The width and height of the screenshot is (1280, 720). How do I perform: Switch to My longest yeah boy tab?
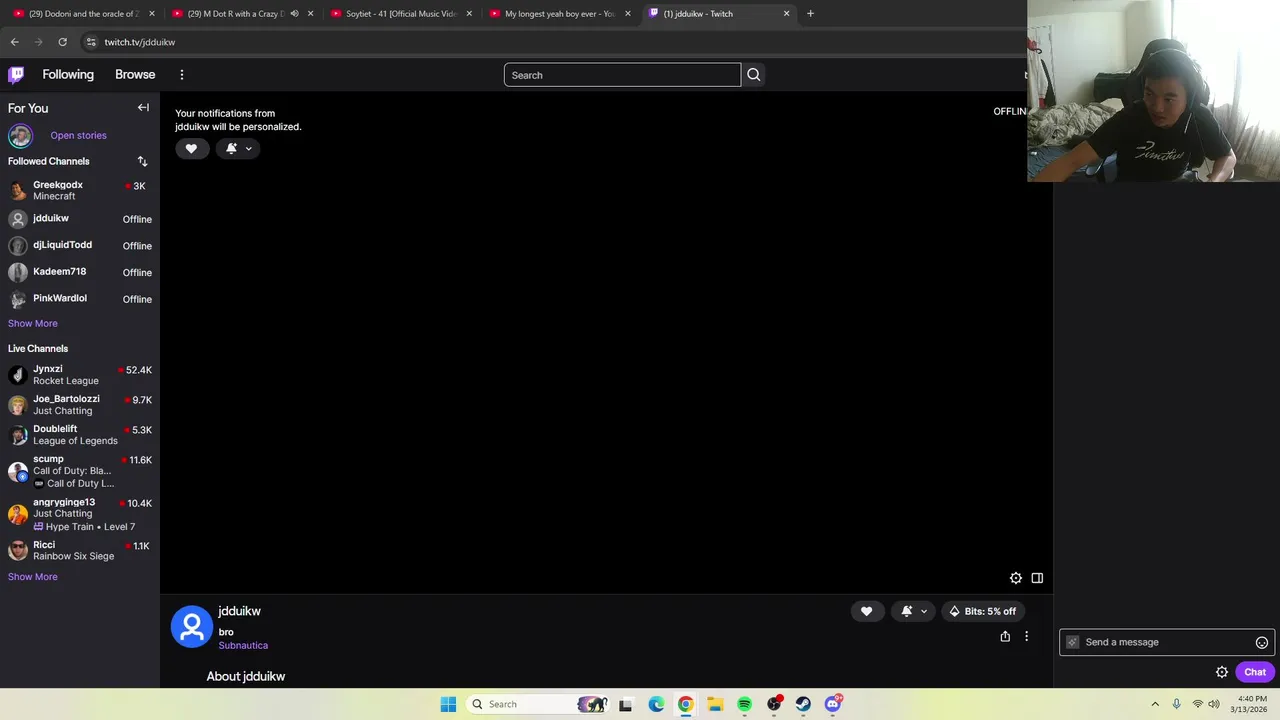coord(558,14)
